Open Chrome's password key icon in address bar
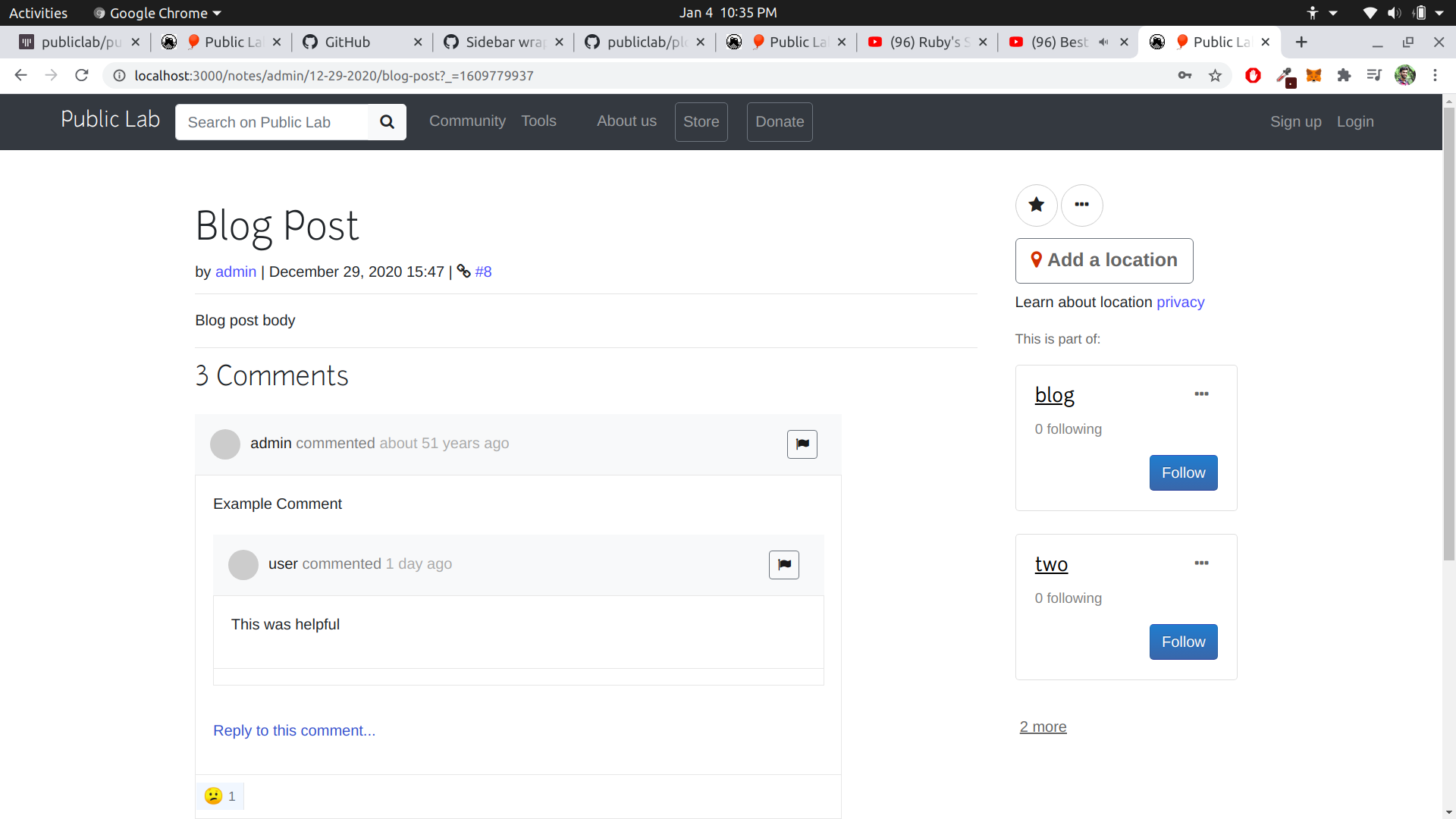This screenshot has width=1456, height=819. click(x=1185, y=75)
